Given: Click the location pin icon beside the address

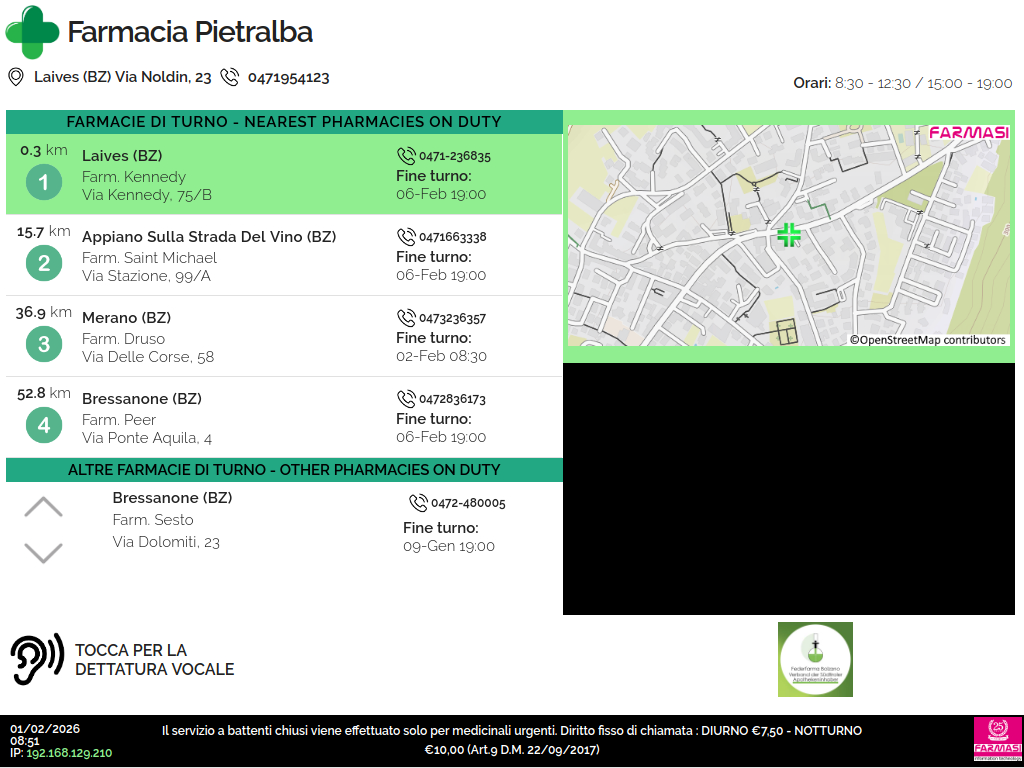Looking at the screenshot, I should tap(15, 77).
